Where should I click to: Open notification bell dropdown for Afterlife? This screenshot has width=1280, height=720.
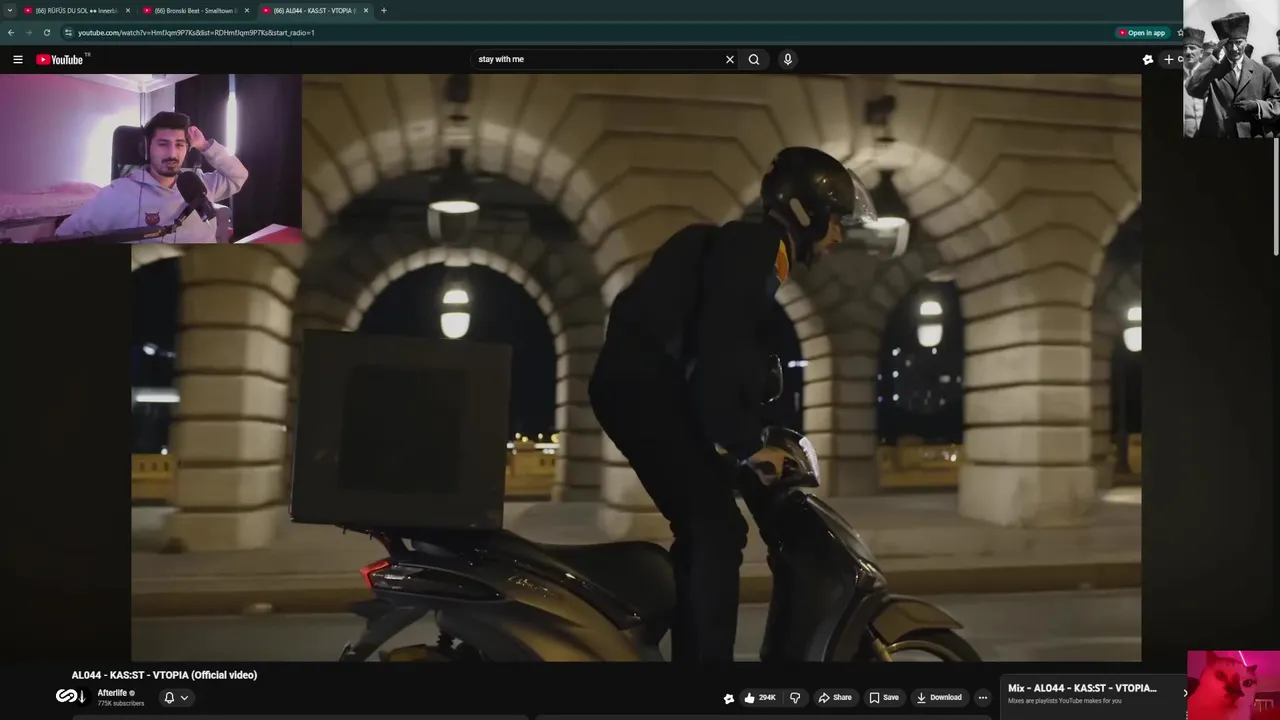tap(176, 697)
